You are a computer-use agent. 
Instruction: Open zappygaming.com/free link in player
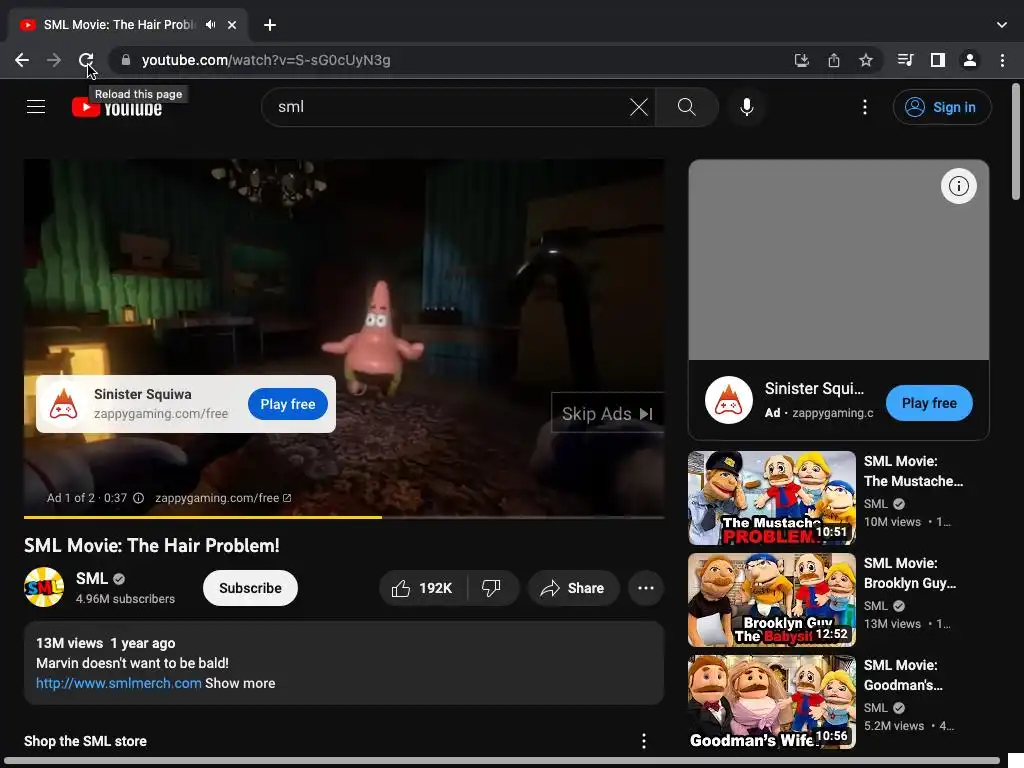point(223,498)
